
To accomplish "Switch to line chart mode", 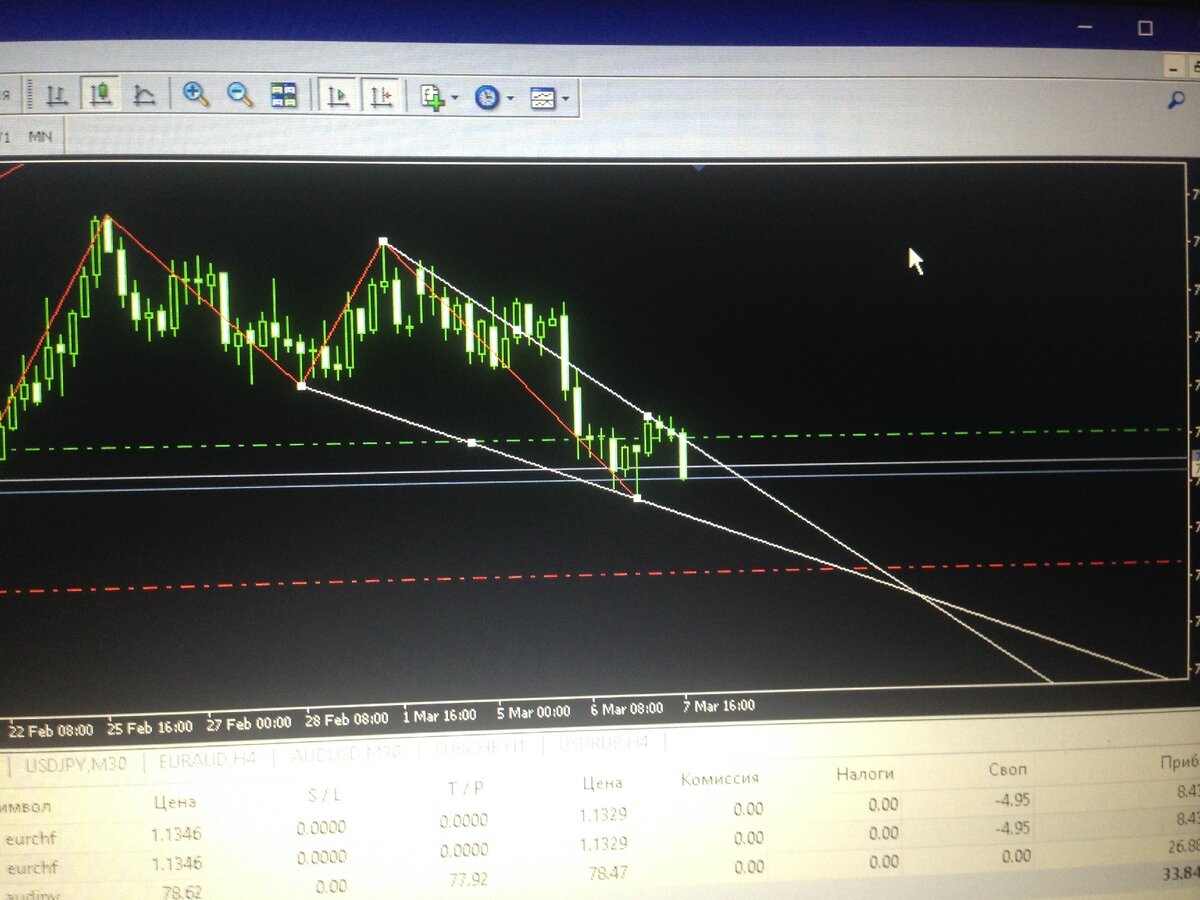I will tap(144, 96).
